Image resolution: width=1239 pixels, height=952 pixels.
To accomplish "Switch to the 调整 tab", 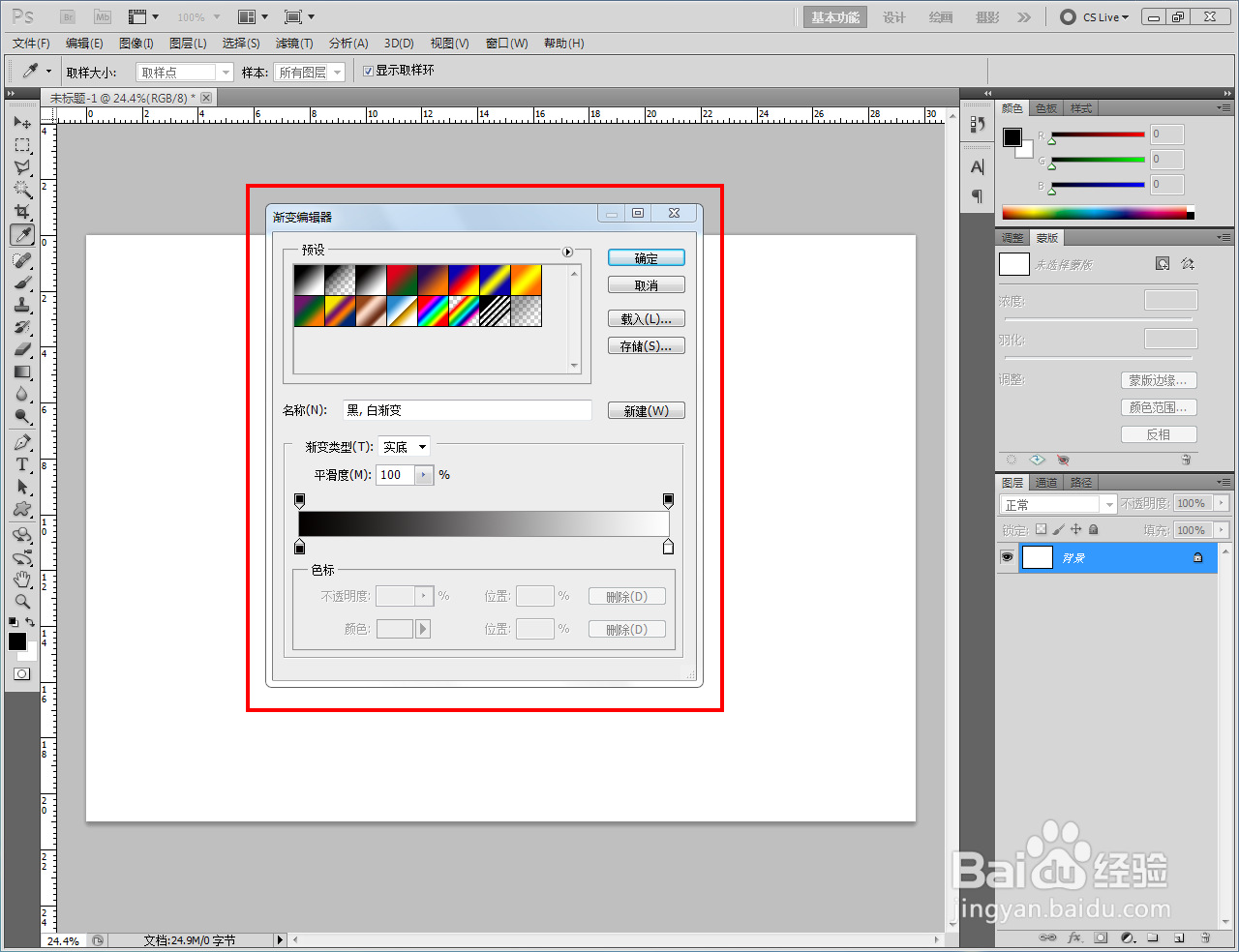I will tap(1012, 238).
